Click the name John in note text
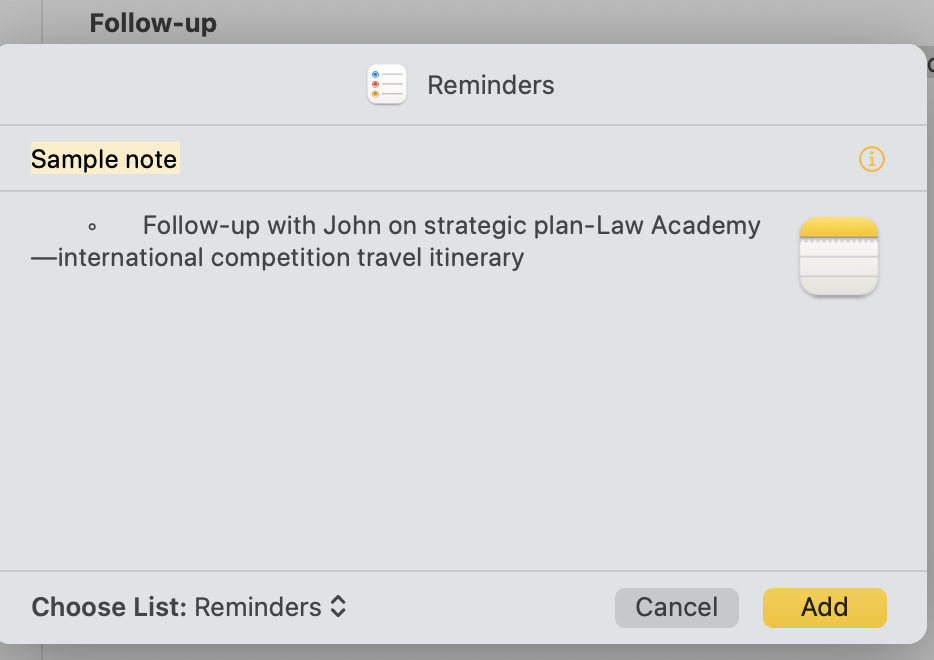The image size is (934, 660). pyautogui.click(x=347, y=226)
